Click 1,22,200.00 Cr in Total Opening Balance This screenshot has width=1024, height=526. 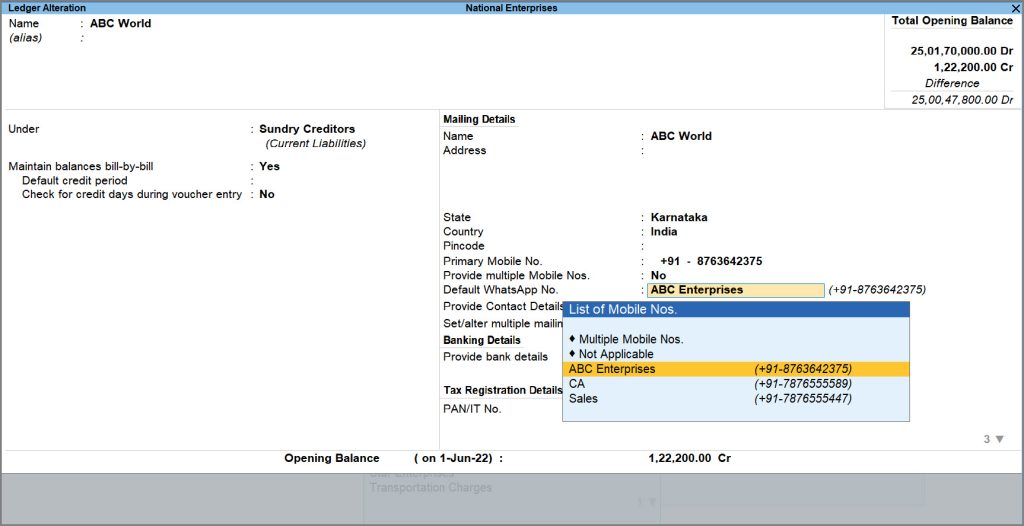tap(973, 67)
